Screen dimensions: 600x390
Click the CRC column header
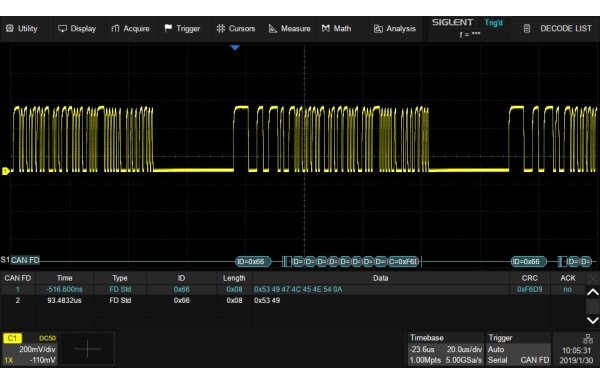[x=530, y=278]
